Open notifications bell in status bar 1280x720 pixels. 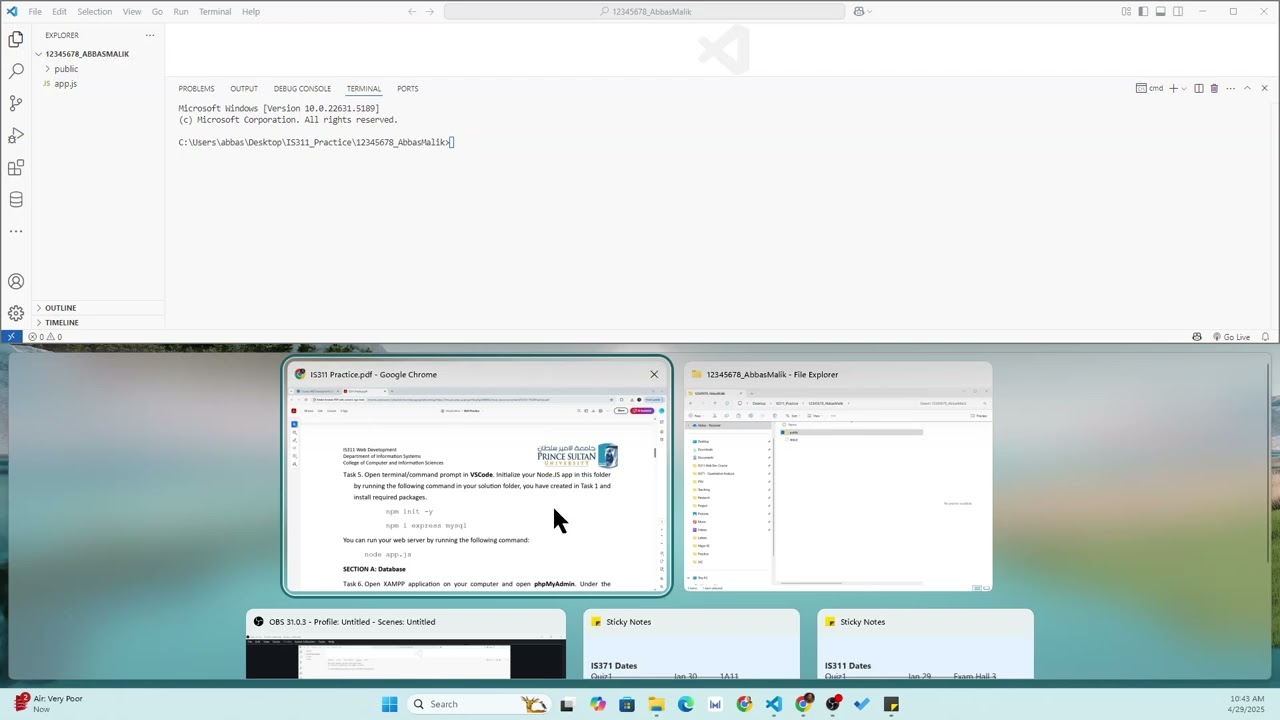tap(1266, 337)
